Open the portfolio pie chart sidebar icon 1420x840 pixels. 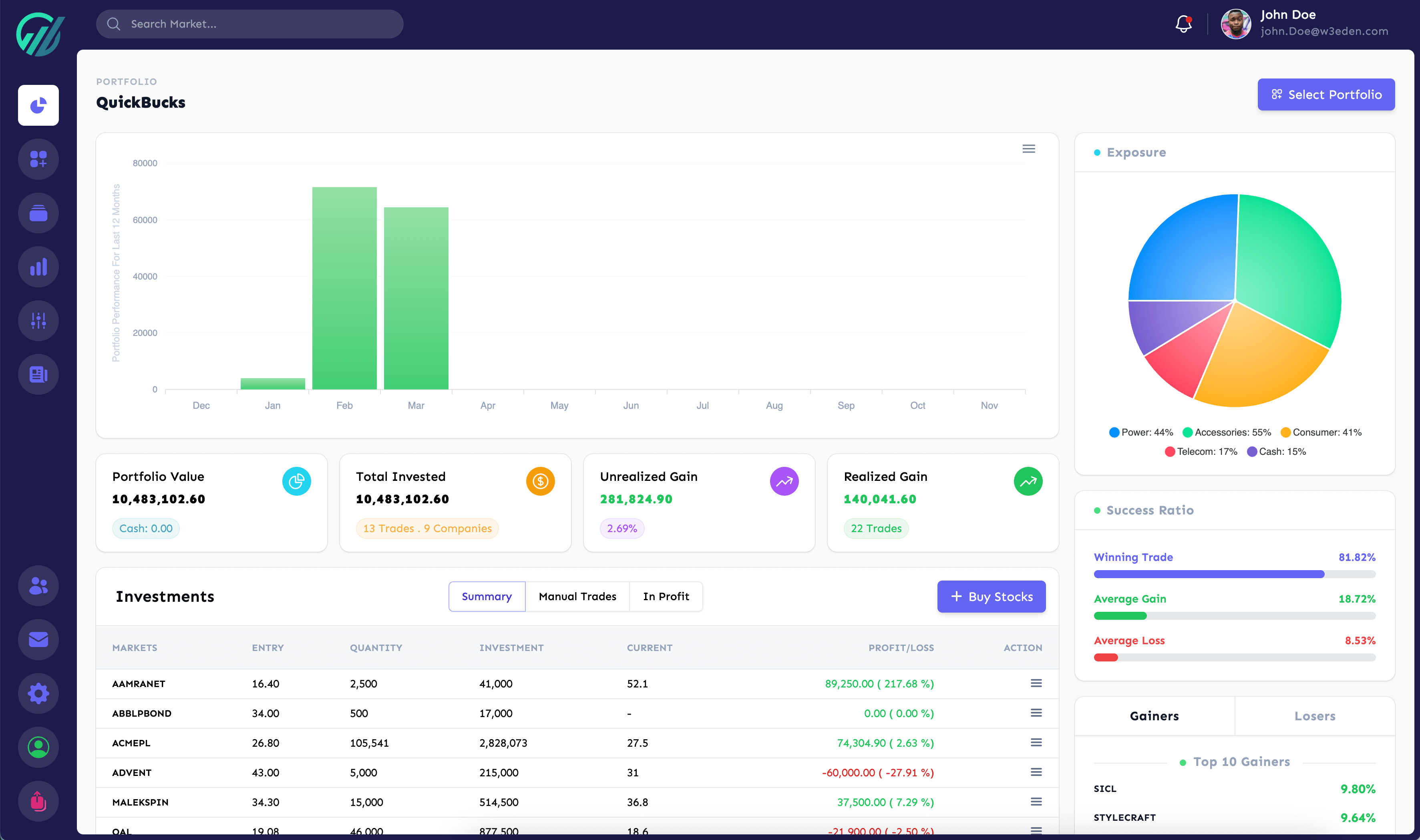pos(38,105)
